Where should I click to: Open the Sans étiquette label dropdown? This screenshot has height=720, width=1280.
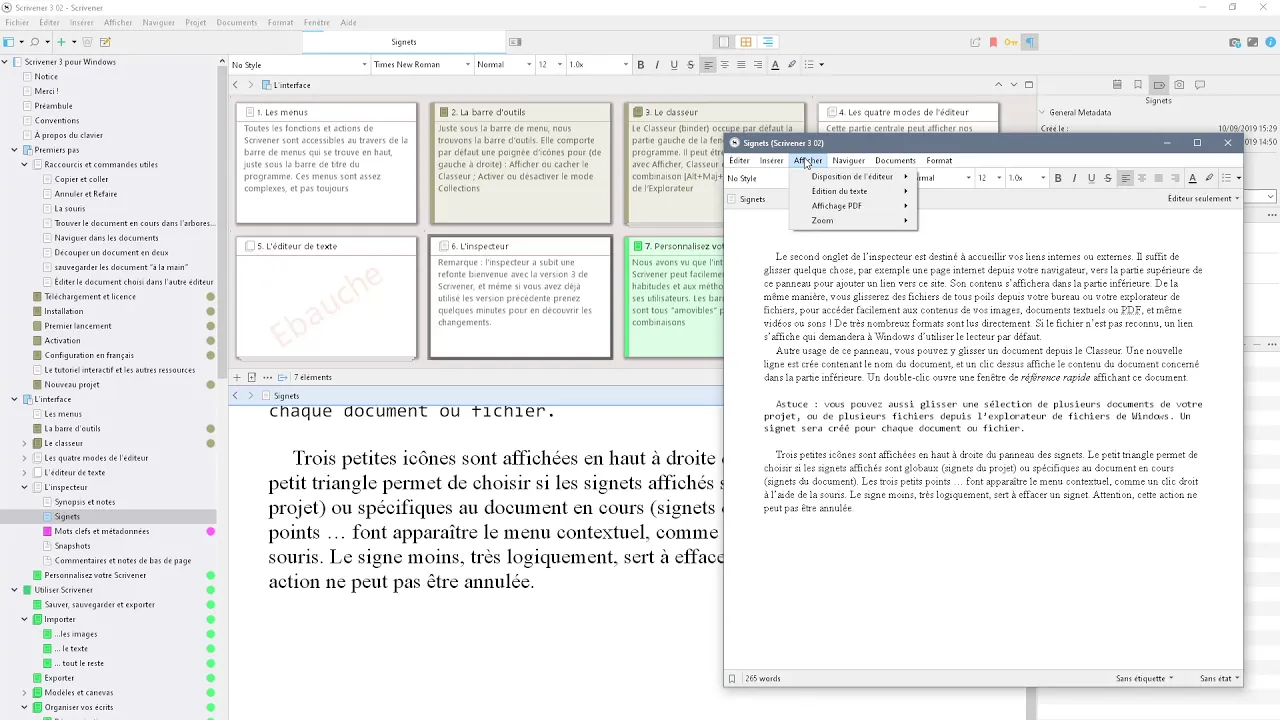(x=1144, y=678)
